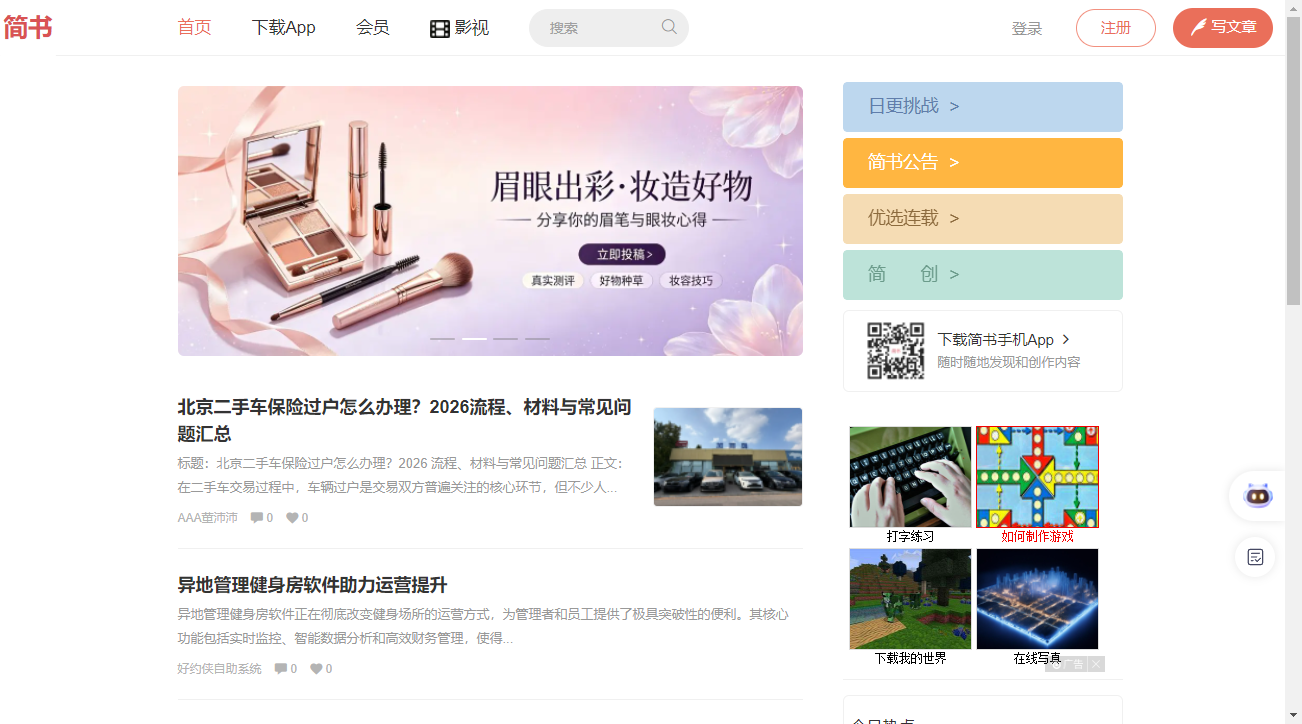This screenshot has height=724, width=1302.
Task: Select the second carousel indicator dash
Action: [x=474, y=339]
